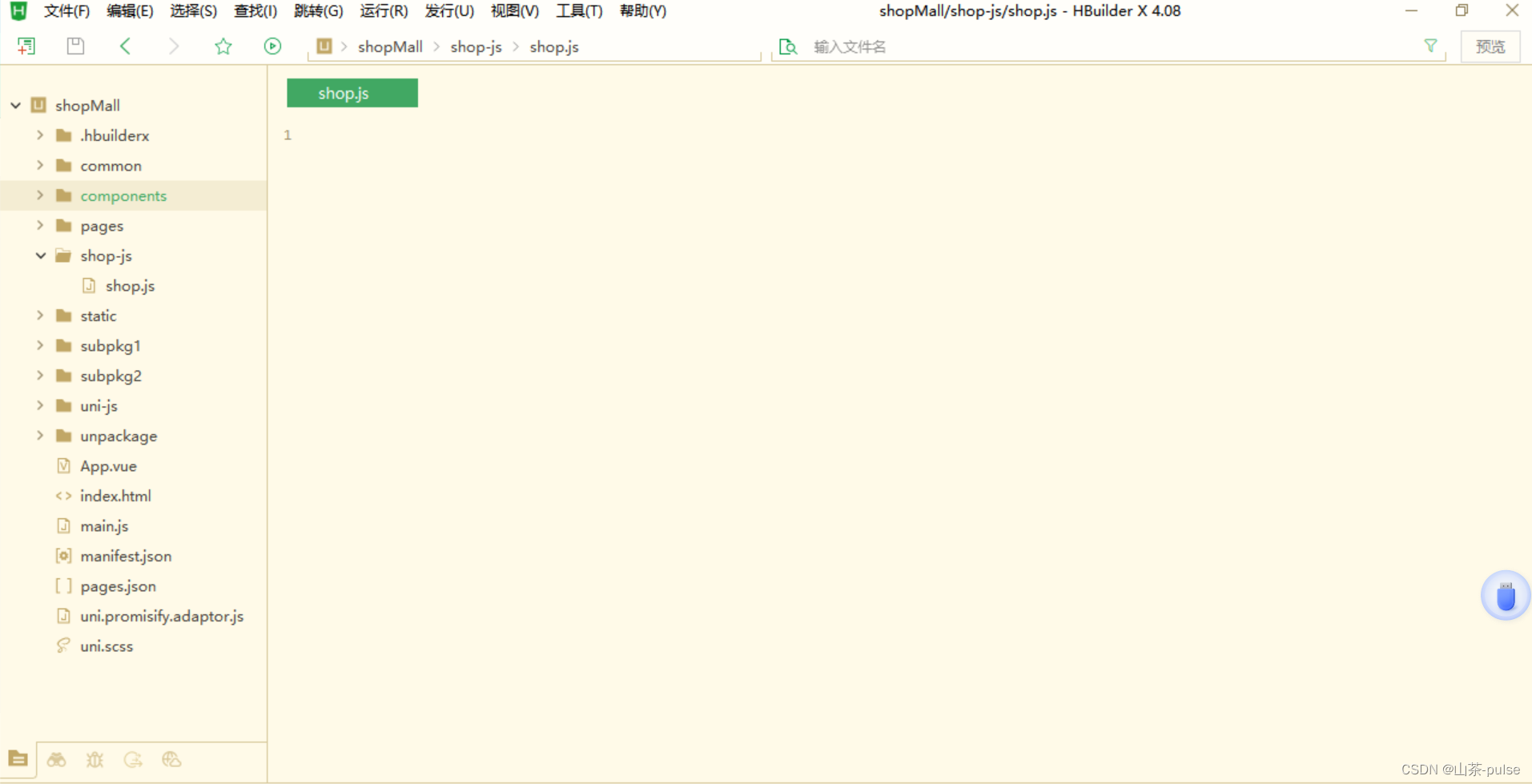
Task: Collapse the shop-js folder
Action: click(40, 255)
